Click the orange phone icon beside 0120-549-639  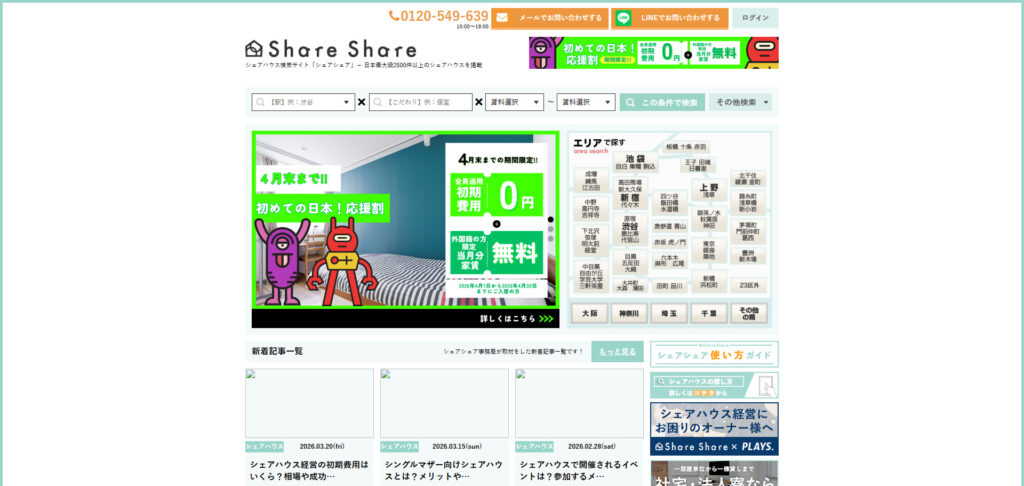pyautogui.click(x=394, y=16)
